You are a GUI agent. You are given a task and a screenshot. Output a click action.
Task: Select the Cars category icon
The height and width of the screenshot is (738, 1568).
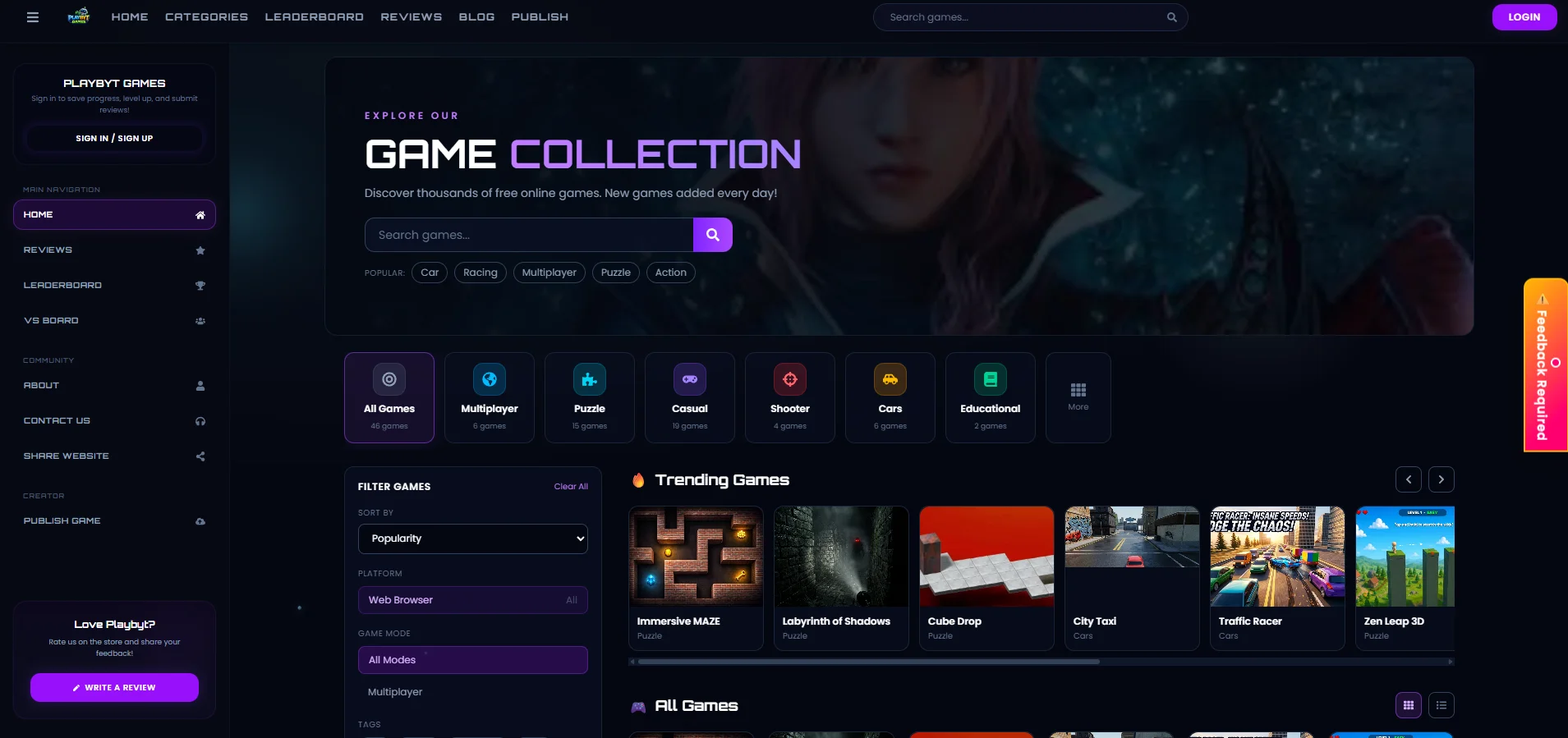[890, 379]
